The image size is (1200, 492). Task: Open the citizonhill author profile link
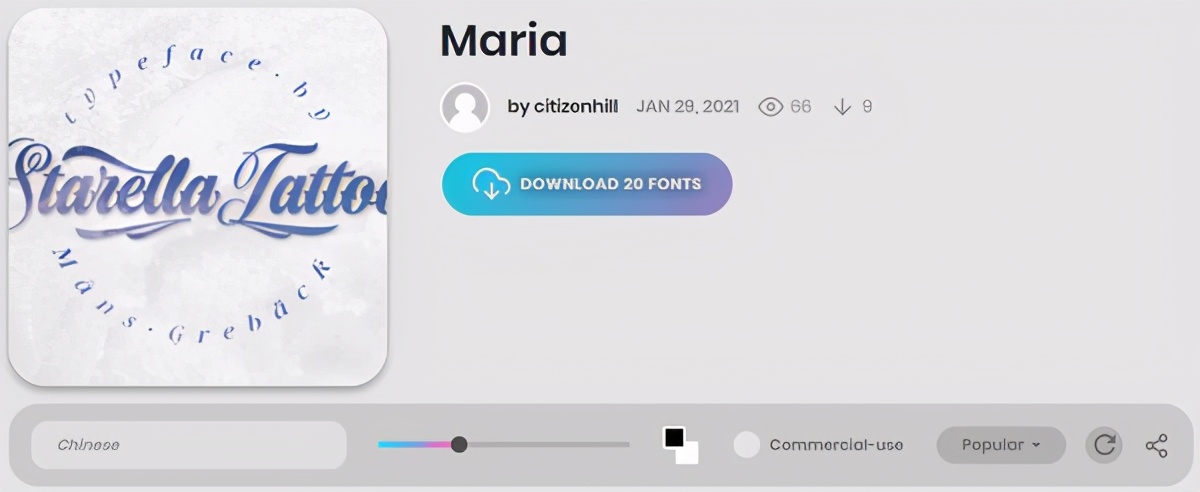563,107
